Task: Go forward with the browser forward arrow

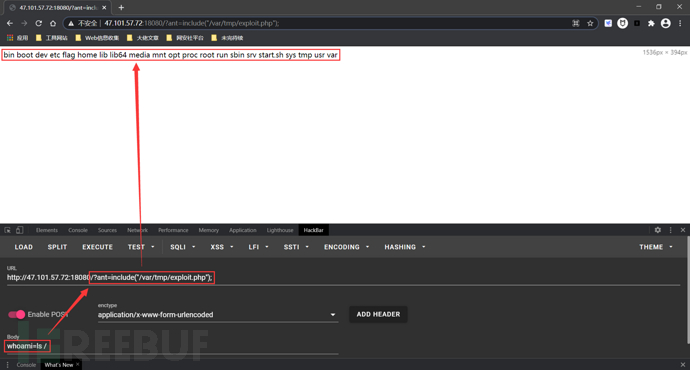Action: click(x=24, y=23)
